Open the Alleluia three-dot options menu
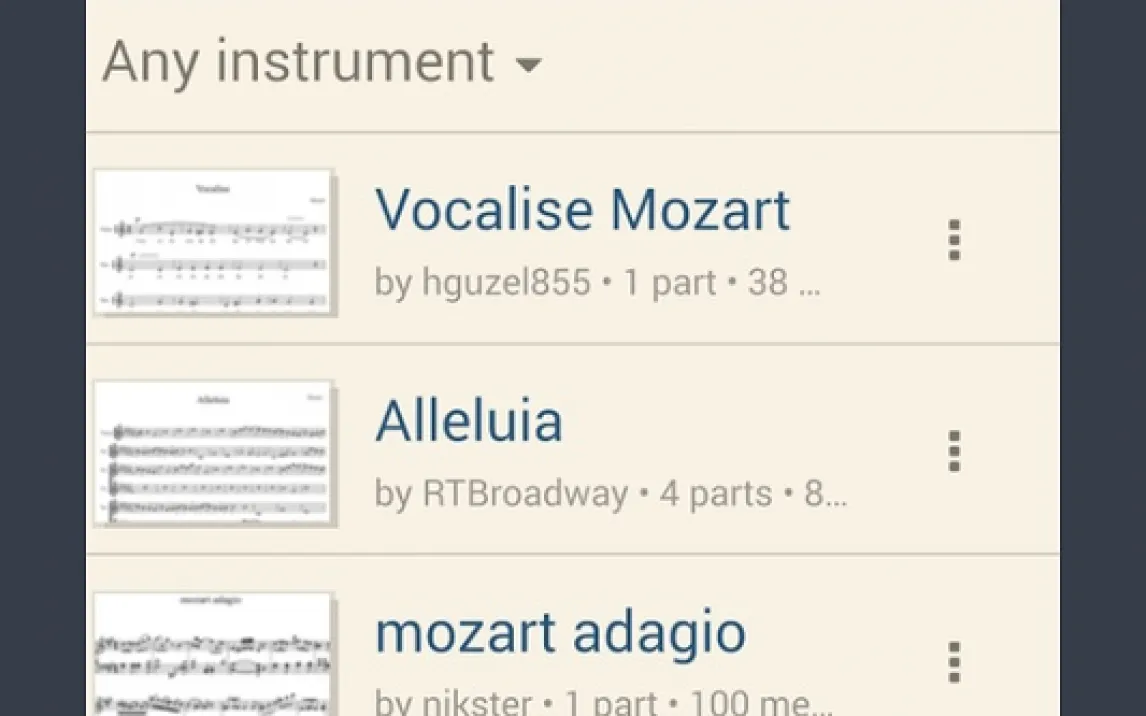Screen dimensions: 1146x716 point(954,452)
